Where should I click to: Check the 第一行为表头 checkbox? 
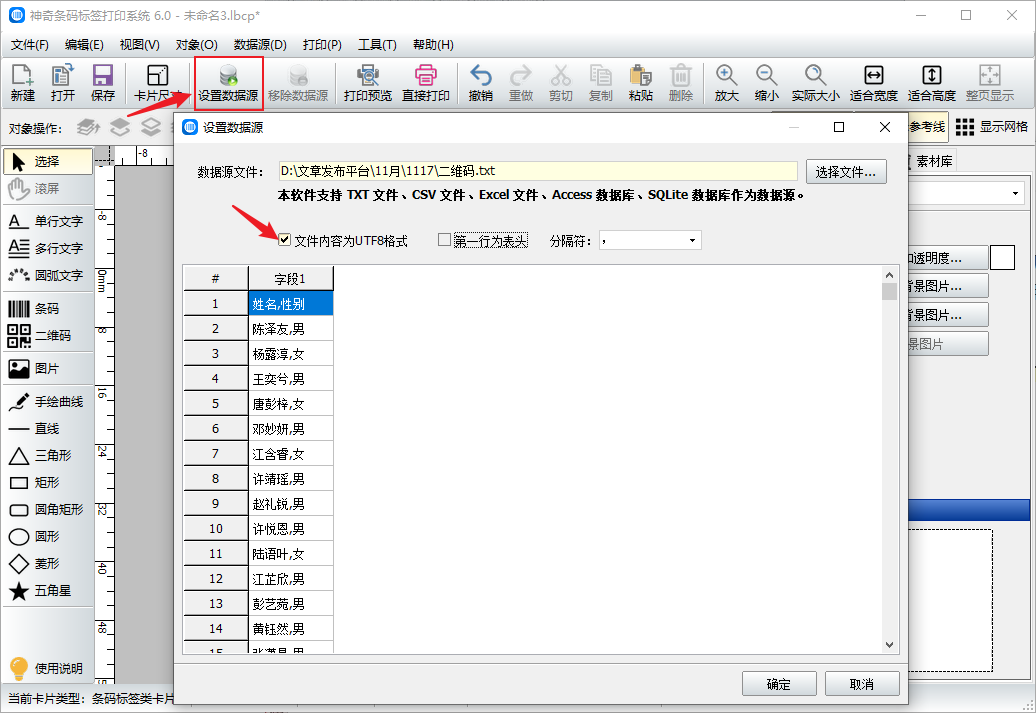[x=445, y=240]
